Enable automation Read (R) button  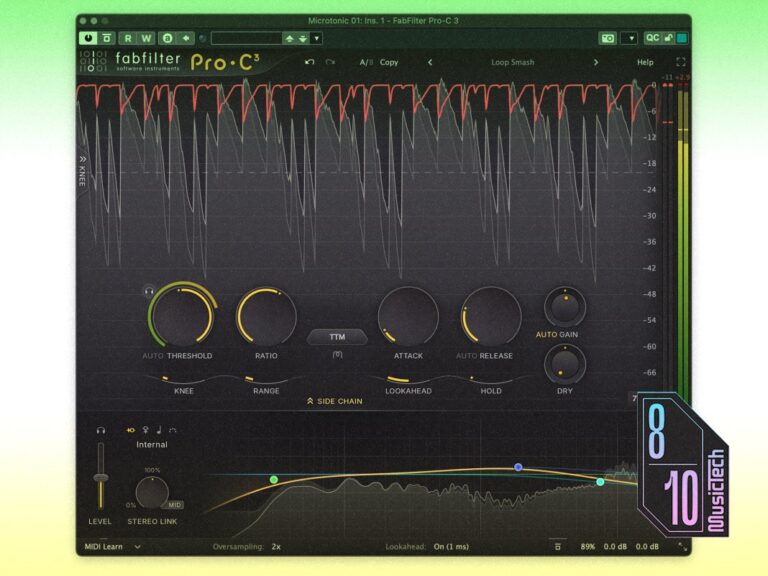(x=128, y=38)
